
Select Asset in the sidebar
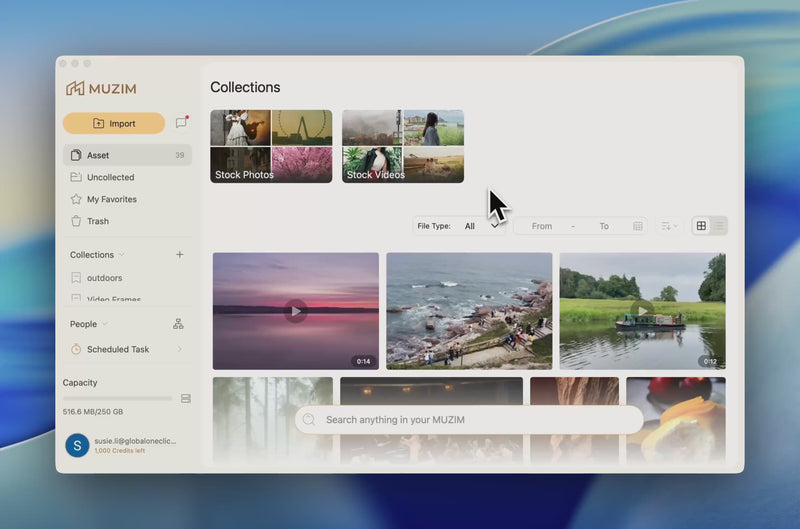click(127, 155)
